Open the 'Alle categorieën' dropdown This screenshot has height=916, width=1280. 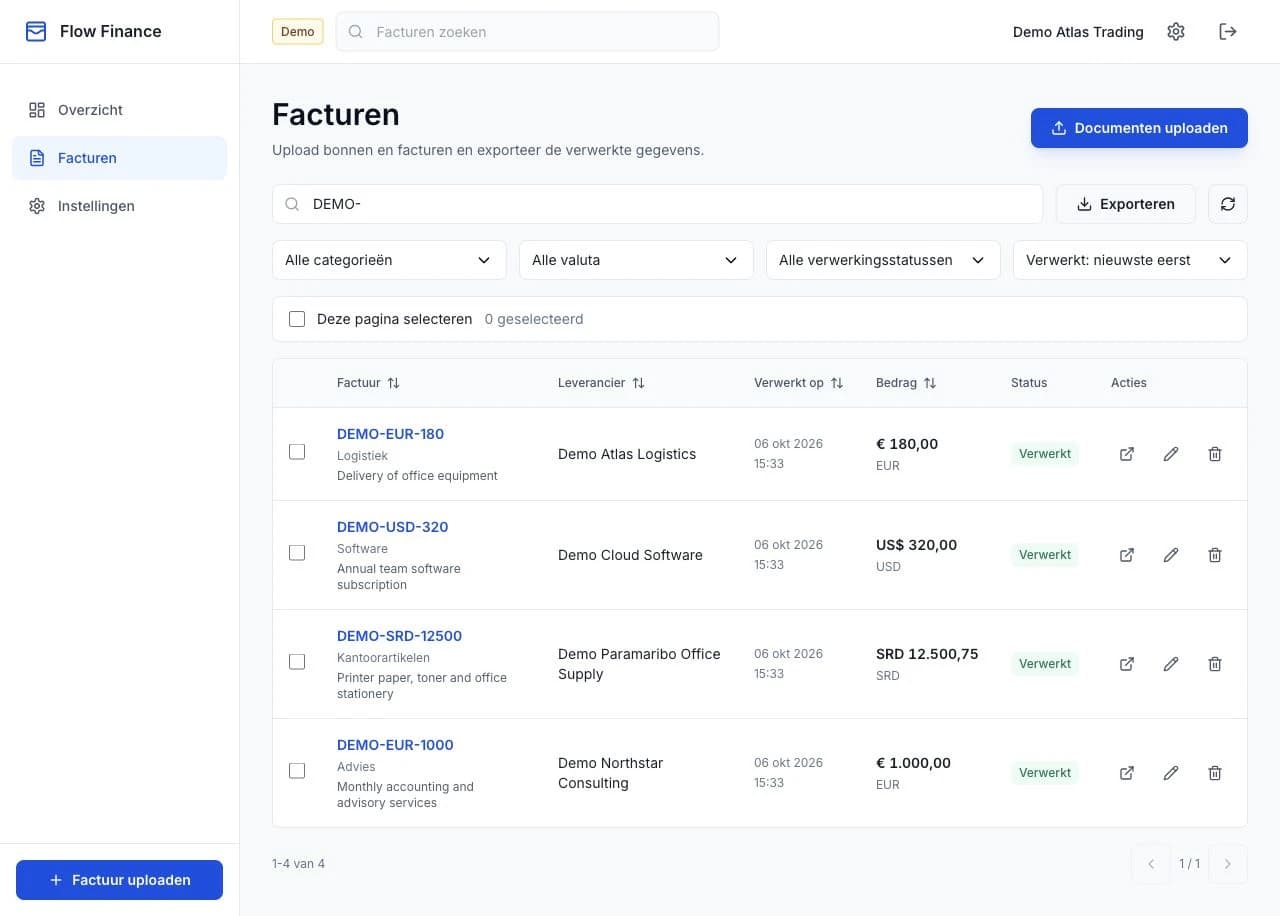[389, 260]
